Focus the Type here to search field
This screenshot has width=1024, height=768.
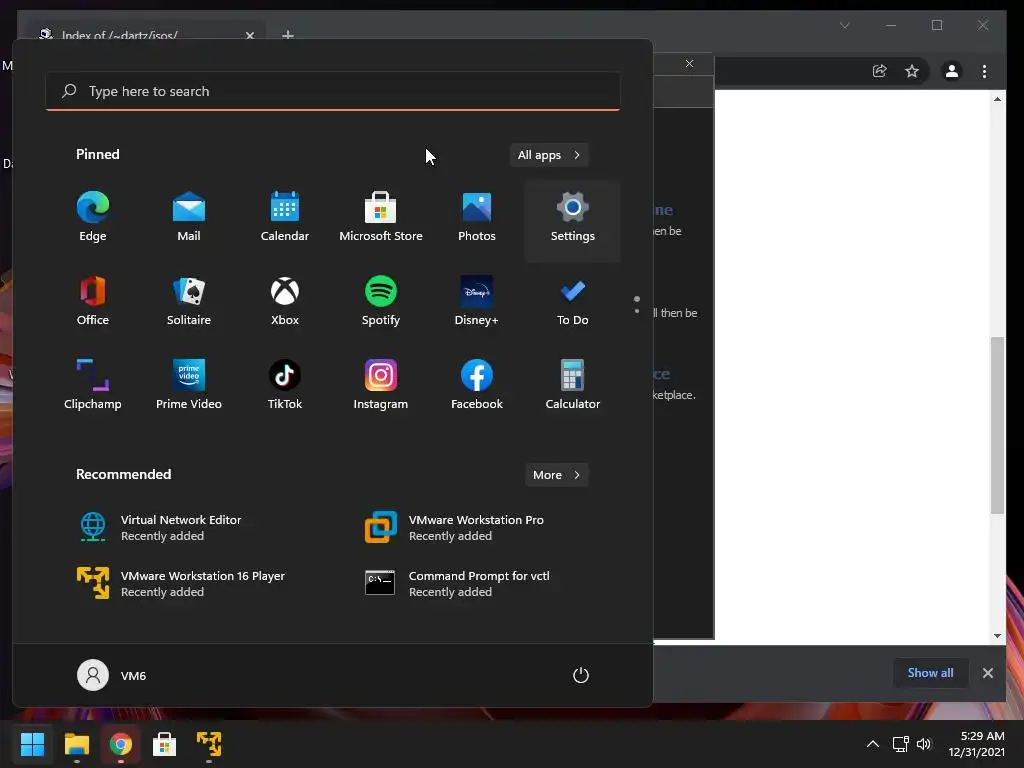point(333,91)
